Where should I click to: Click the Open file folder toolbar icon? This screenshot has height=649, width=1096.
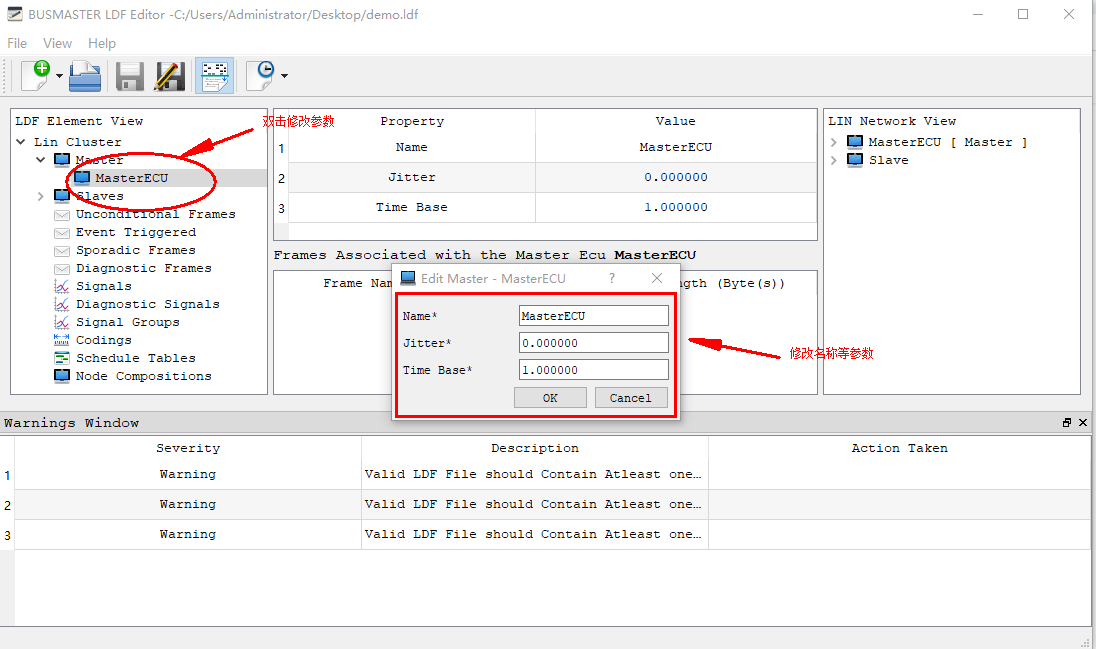point(85,76)
